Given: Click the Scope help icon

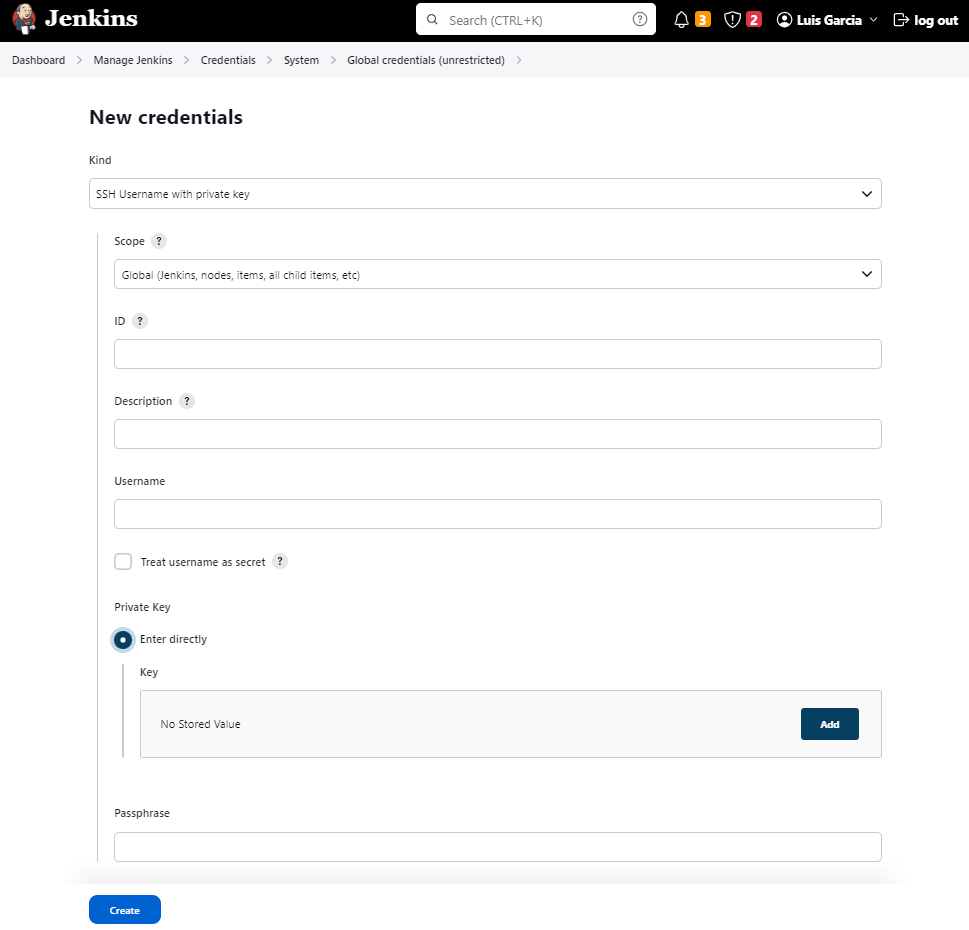Looking at the screenshot, I should pos(159,241).
